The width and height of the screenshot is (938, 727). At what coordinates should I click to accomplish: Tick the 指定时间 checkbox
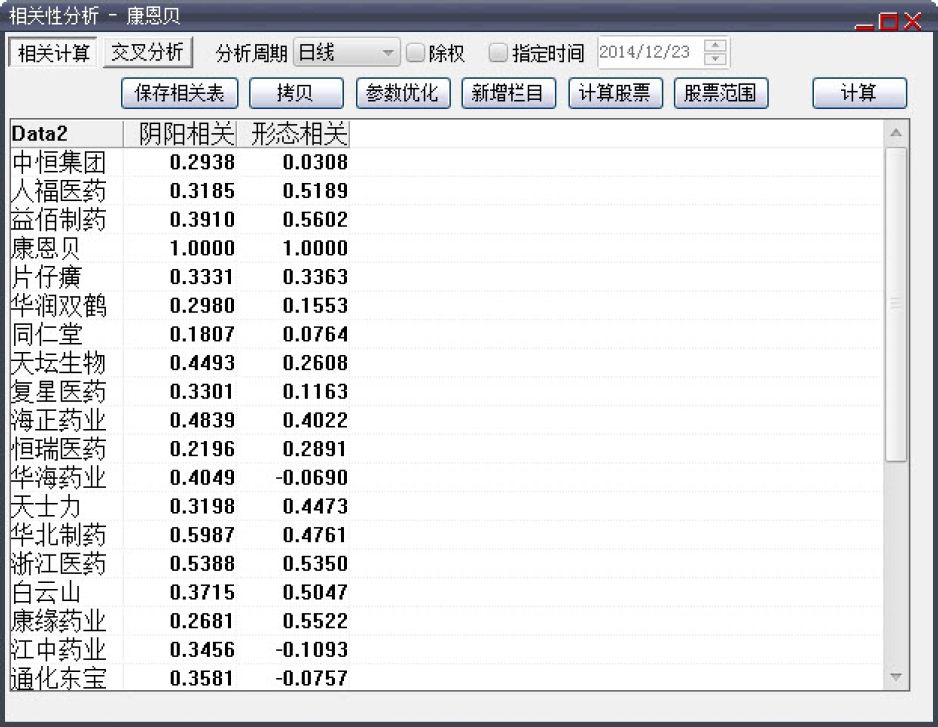[x=498, y=53]
